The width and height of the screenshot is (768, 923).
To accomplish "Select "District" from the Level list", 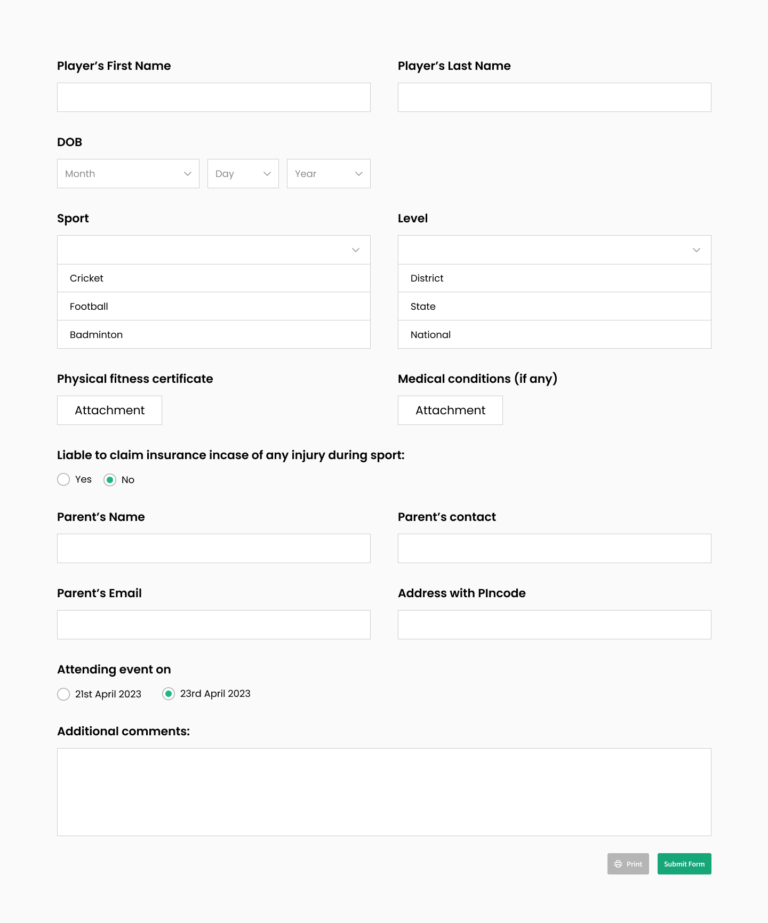I will tap(554, 278).
